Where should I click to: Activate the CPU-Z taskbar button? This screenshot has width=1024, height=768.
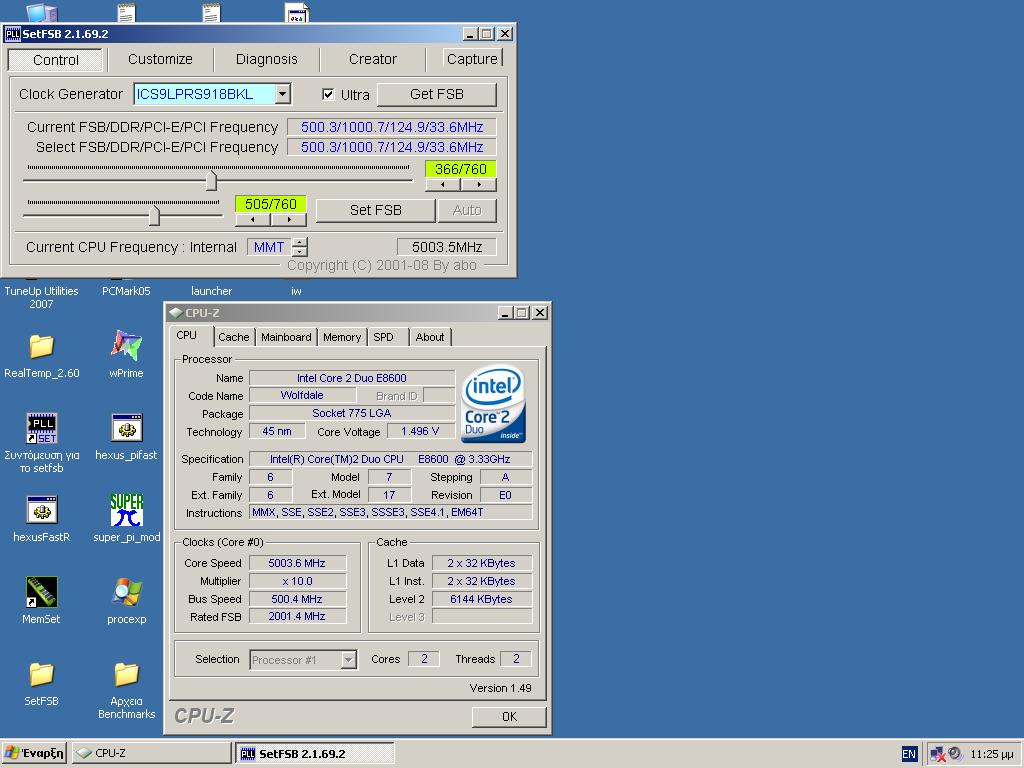coord(152,753)
